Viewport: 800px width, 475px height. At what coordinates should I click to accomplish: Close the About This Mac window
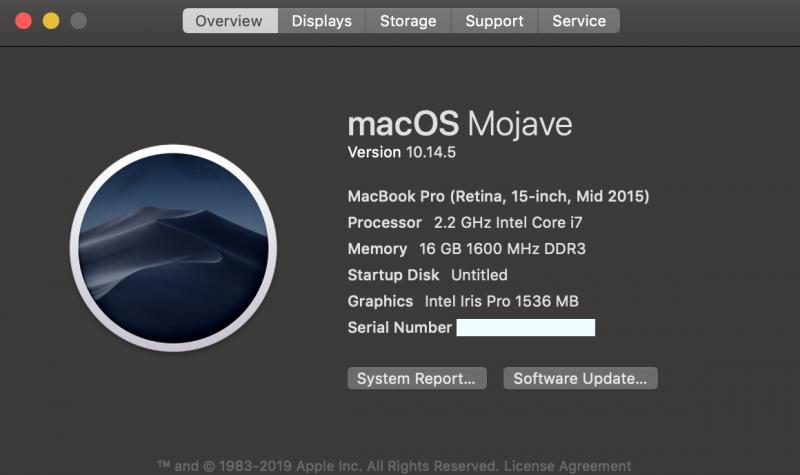(x=23, y=21)
